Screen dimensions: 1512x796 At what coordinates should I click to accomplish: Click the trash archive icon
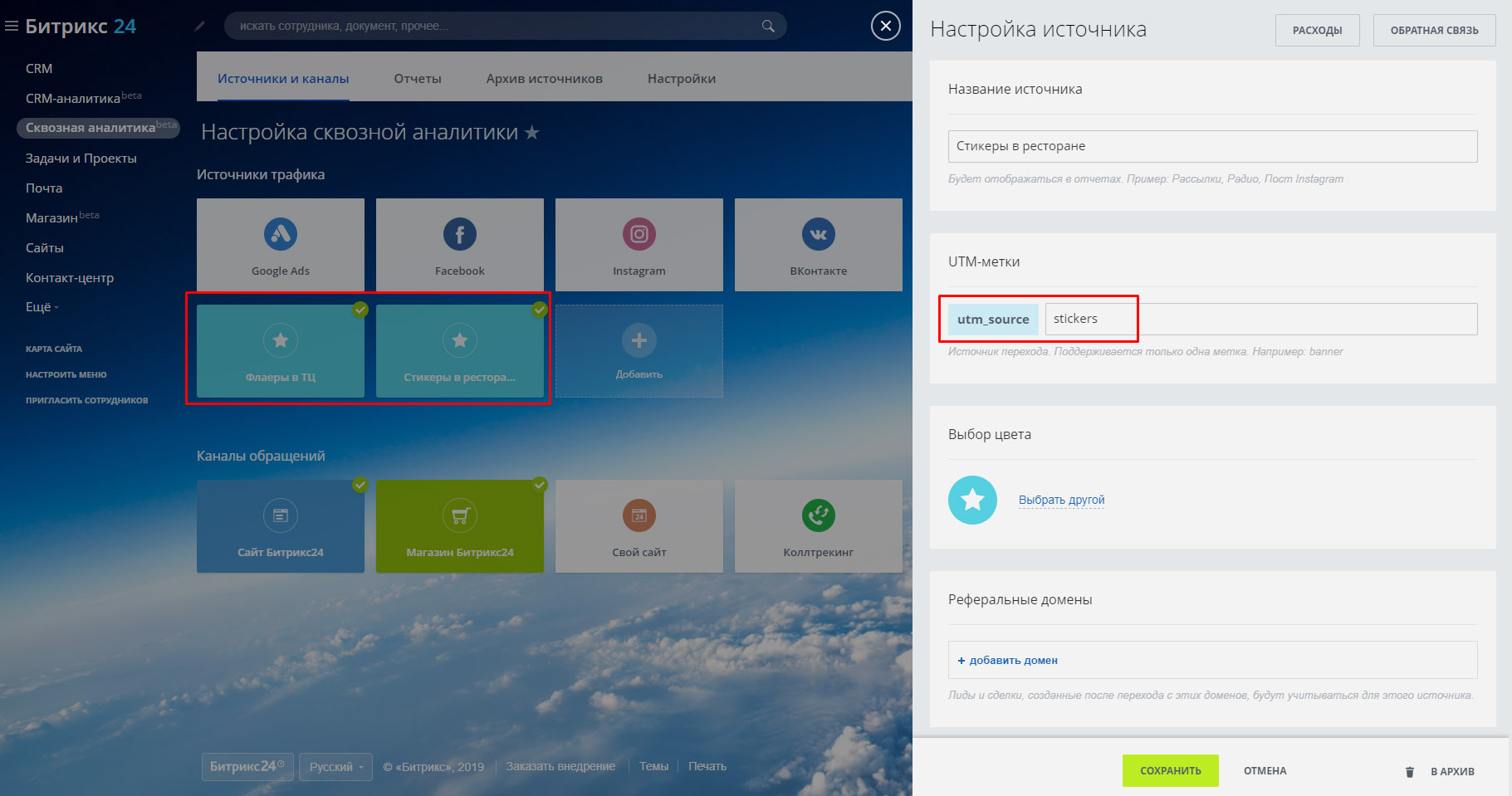click(1409, 771)
